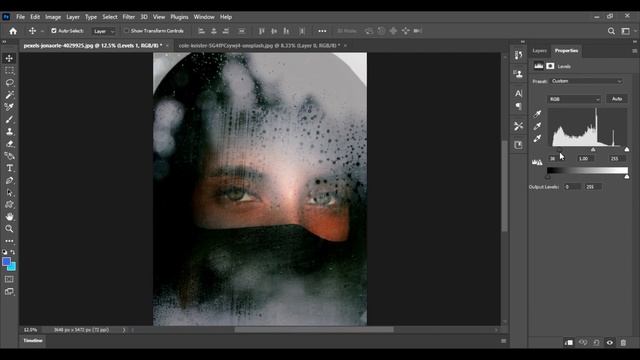Reset adjustment to defaults icon
640x360 pixels.
click(596, 342)
